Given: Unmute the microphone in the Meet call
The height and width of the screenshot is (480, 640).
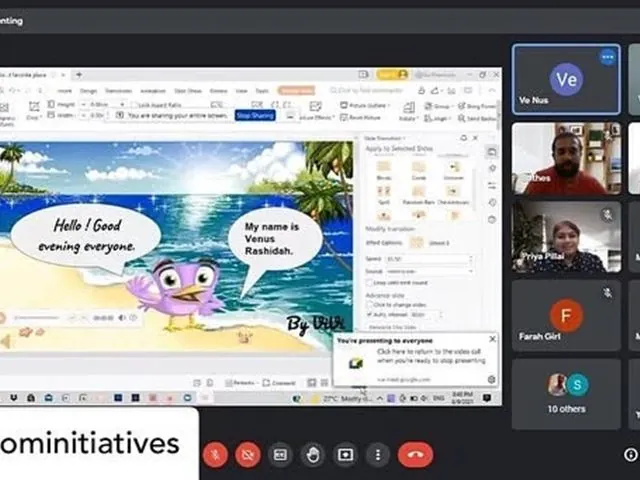Looking at the screenshot, I should (215, 454).
